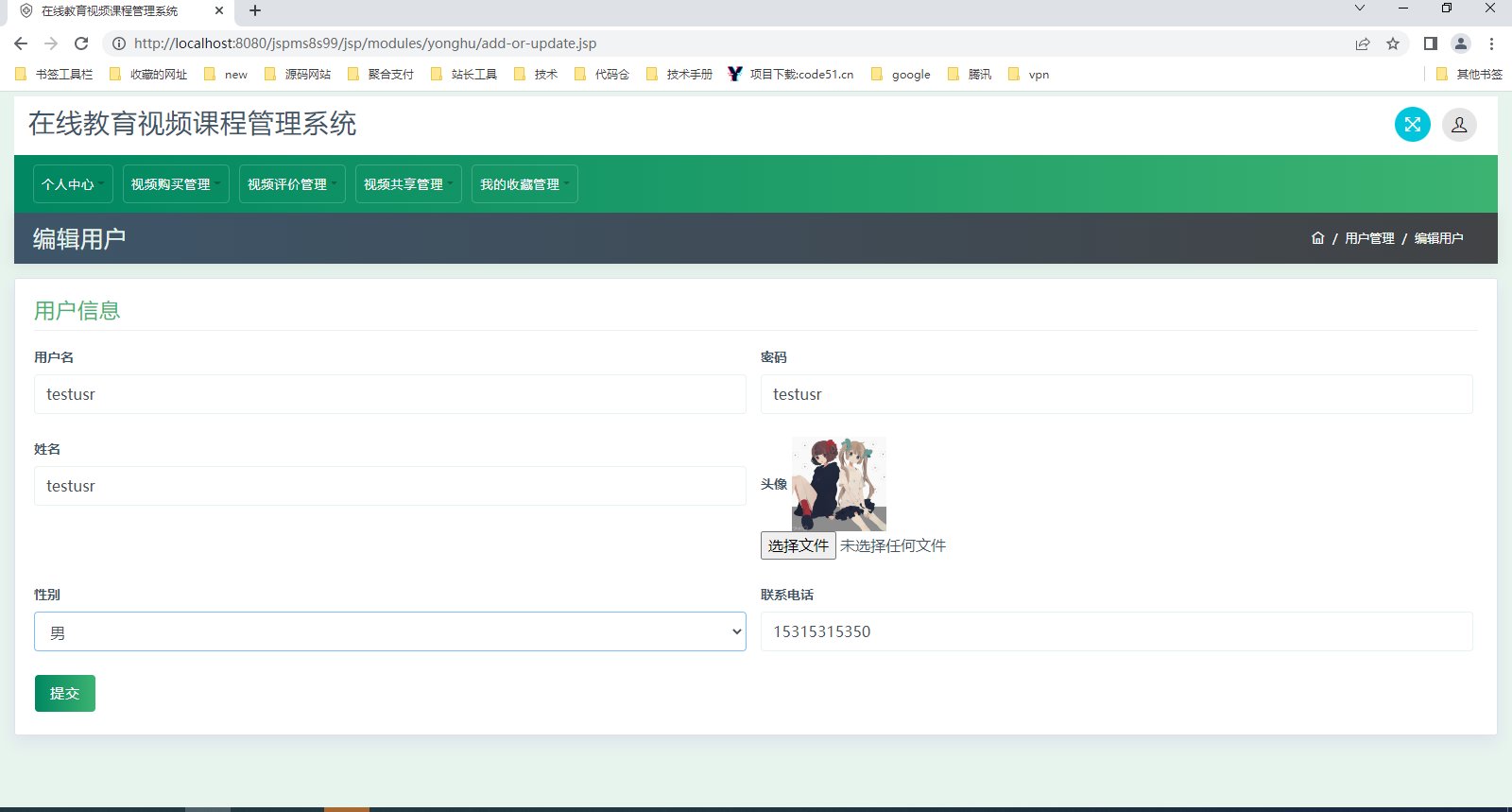The width and height of the screenshot is (1512, 812).
Task: Go to home via breadcrumb house icon
Action: pyautogui.click(x=1317, y=238)
